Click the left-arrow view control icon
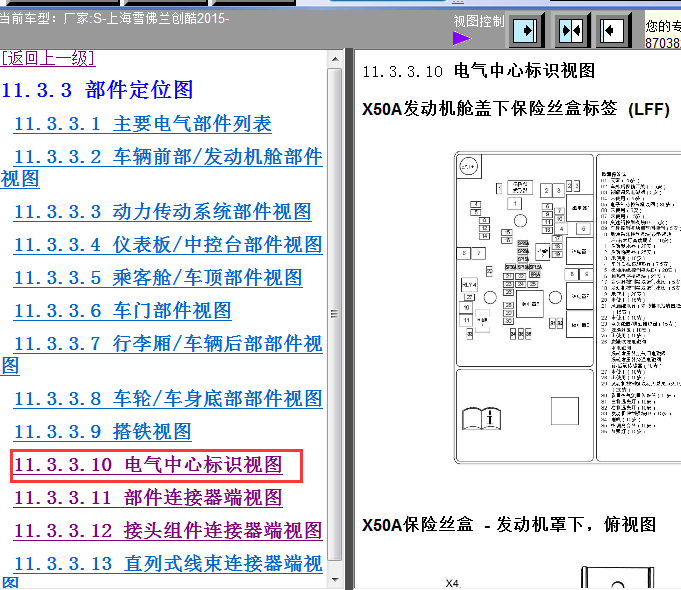The width and height of the screenshot is (681, 590). tap(612, 30)
